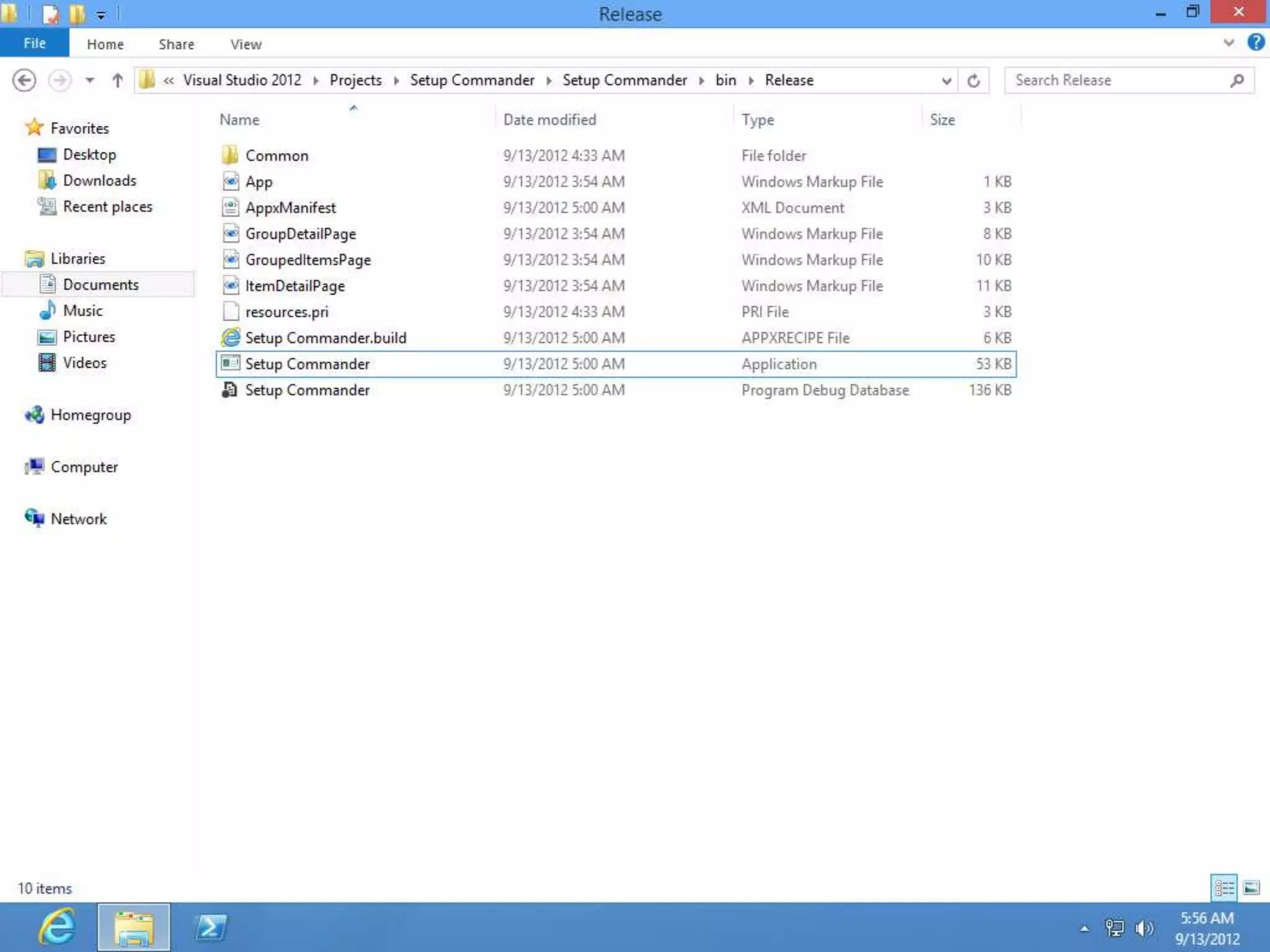Select Downloads in Favorites sidebar
This screenshot has width=1270, height=952.
click(99, 180)
